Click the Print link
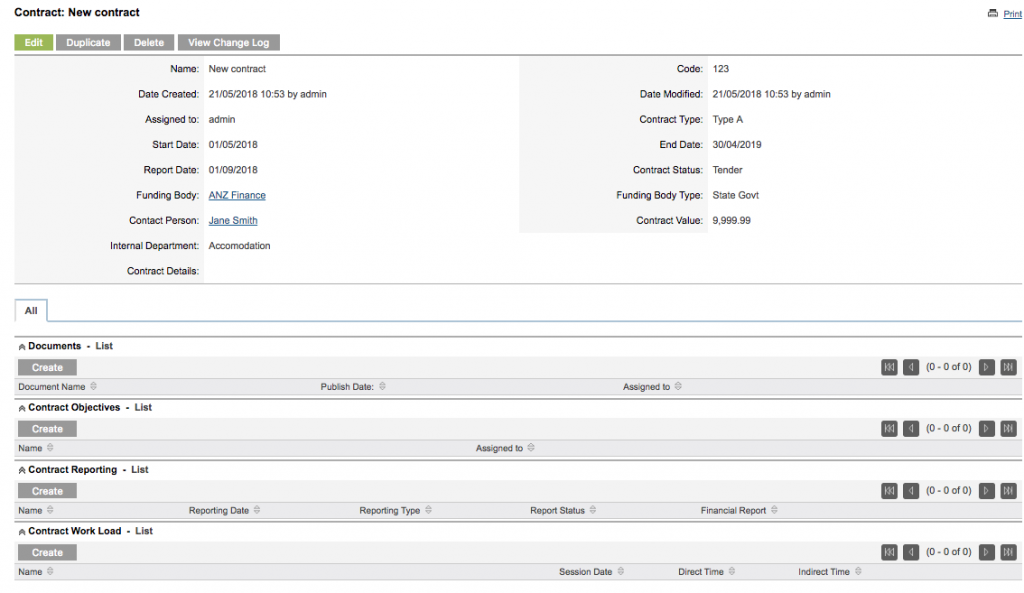 (1012, 14)
